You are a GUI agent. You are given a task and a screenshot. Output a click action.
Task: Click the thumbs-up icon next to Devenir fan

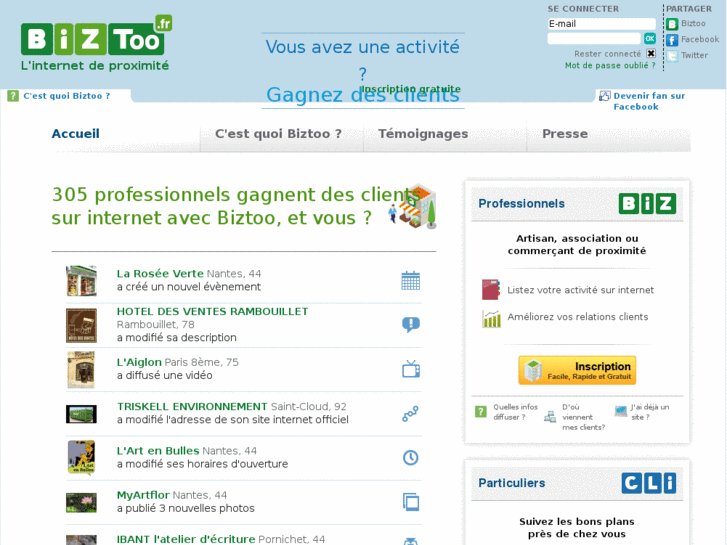(605, 96)
